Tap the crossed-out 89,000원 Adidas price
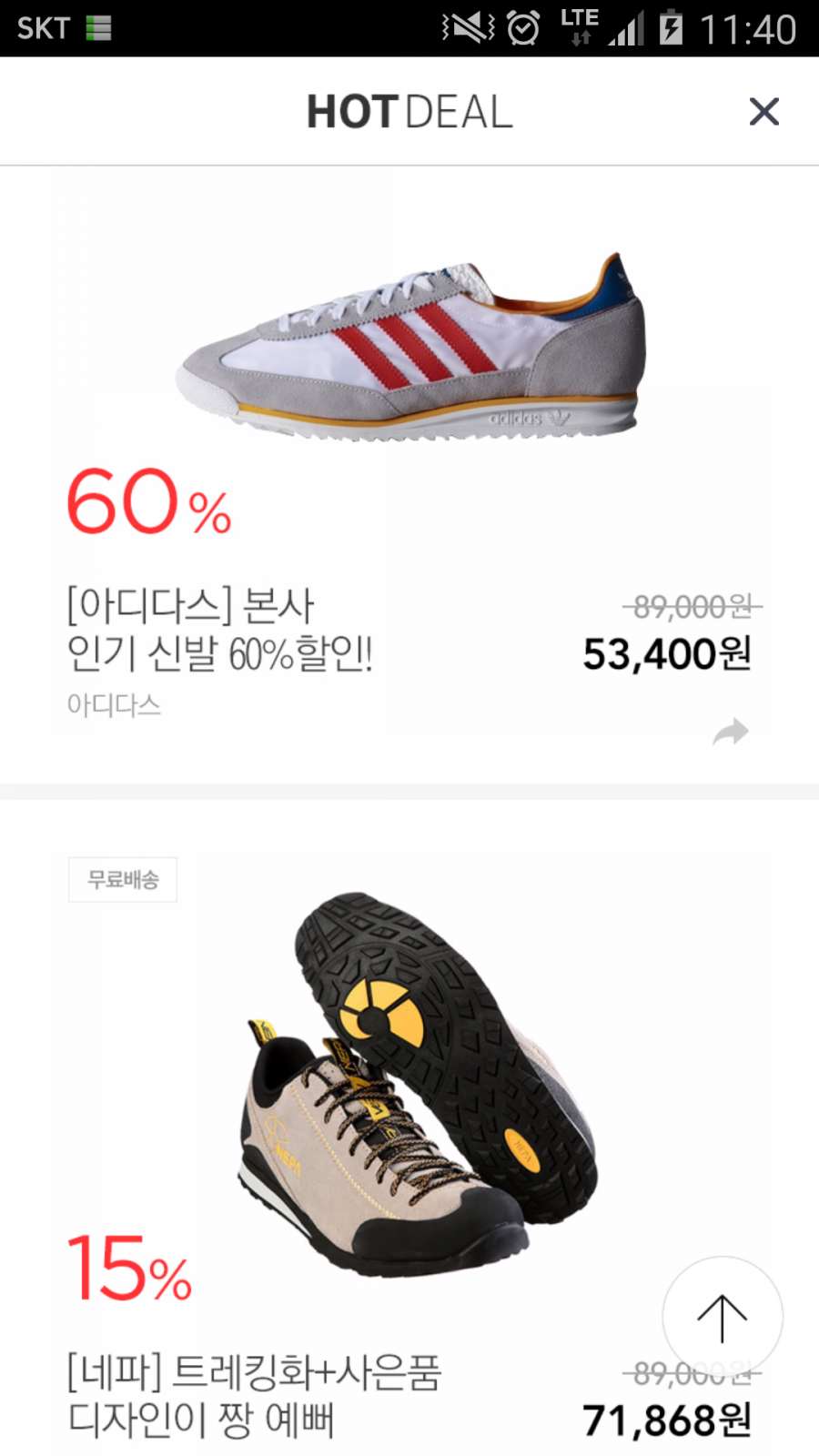The height and width of the screenshot is (1456, 819). [693, 606]
